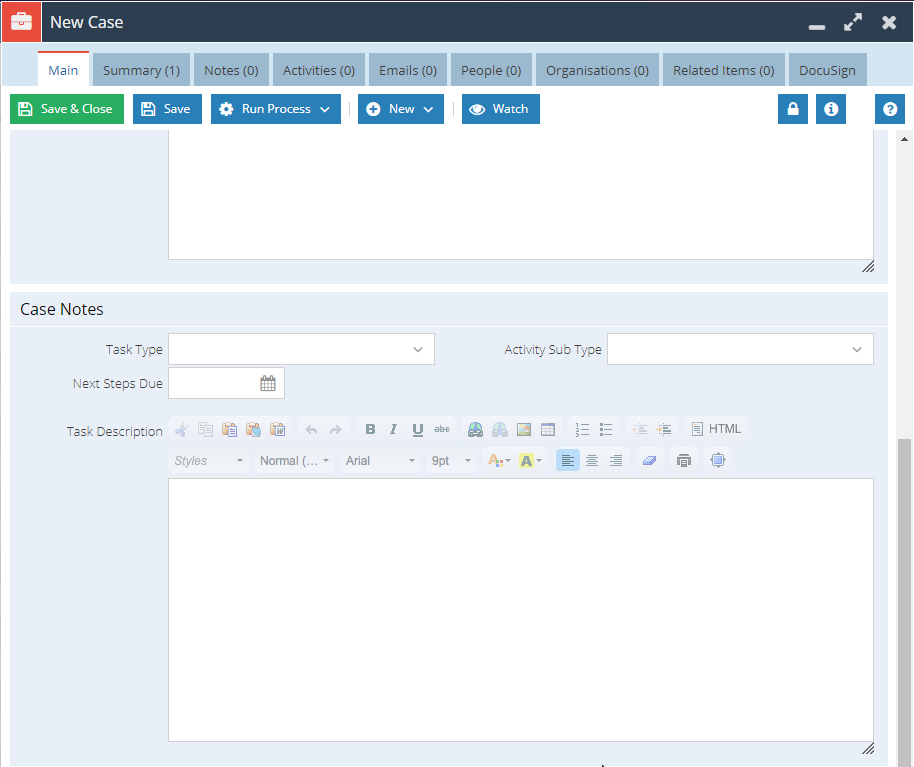The width and height of the screenshot is (914, 767).
Task: Open the Summary (1) tab
Action: tap(141, 70)
